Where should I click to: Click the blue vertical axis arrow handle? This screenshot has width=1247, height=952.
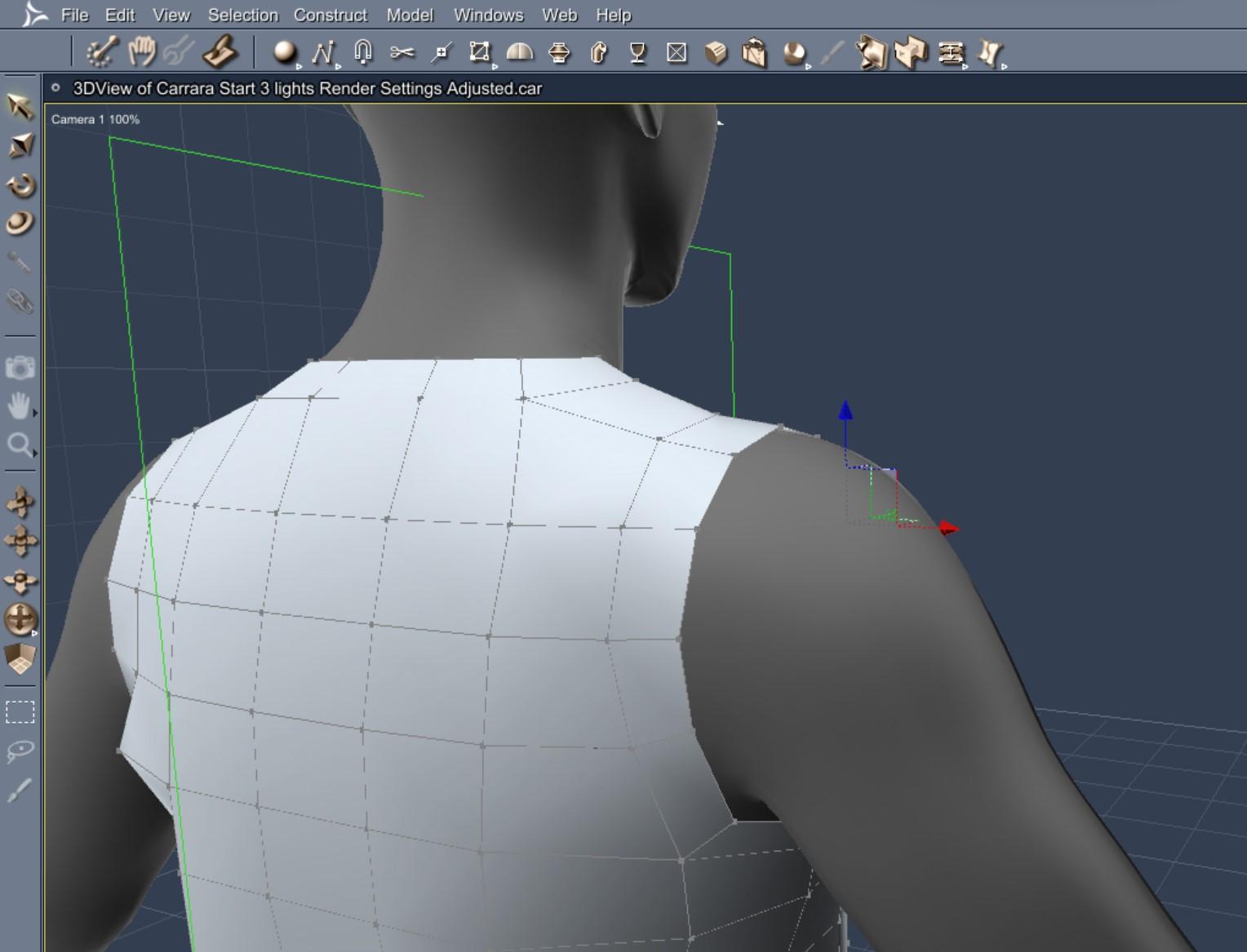point(845,410)
